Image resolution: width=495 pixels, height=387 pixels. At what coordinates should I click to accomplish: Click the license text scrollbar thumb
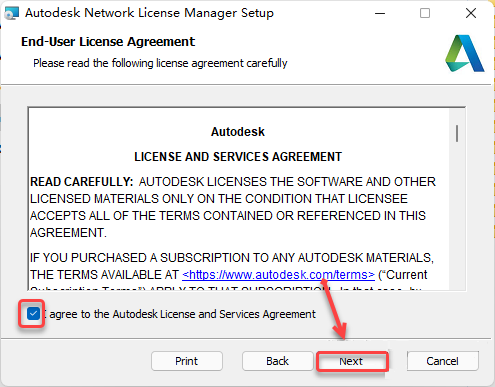click(x=457, y=133)
